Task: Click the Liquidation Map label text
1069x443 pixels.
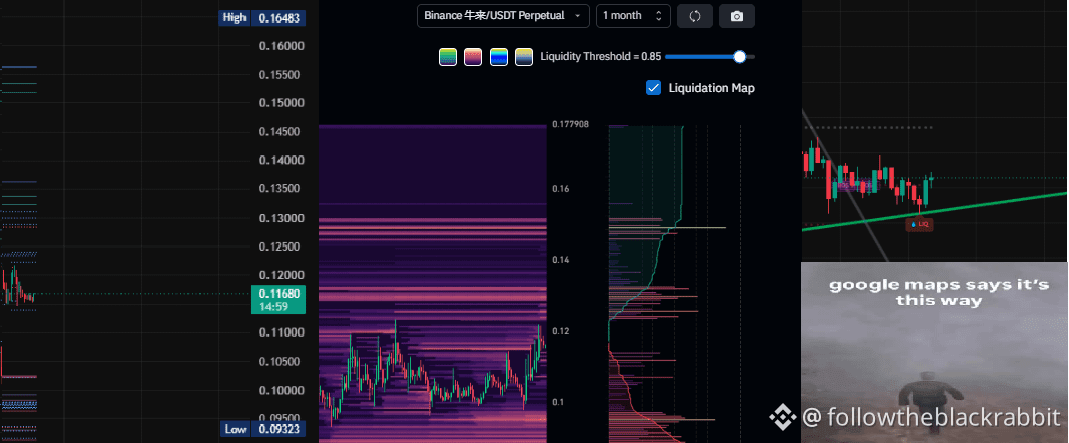Action: 711,88
